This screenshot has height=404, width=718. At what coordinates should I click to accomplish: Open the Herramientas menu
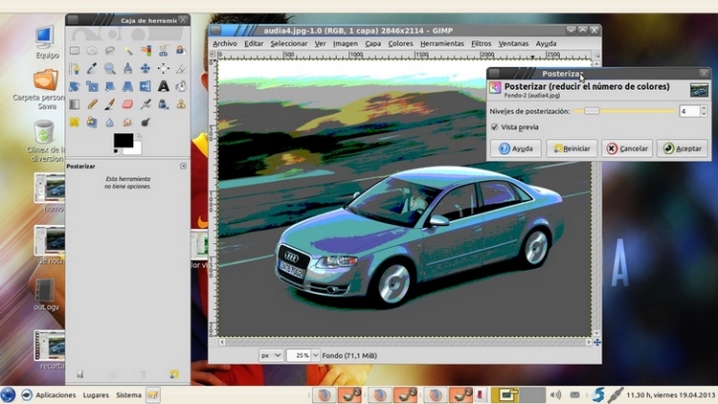tap(442, 44)
